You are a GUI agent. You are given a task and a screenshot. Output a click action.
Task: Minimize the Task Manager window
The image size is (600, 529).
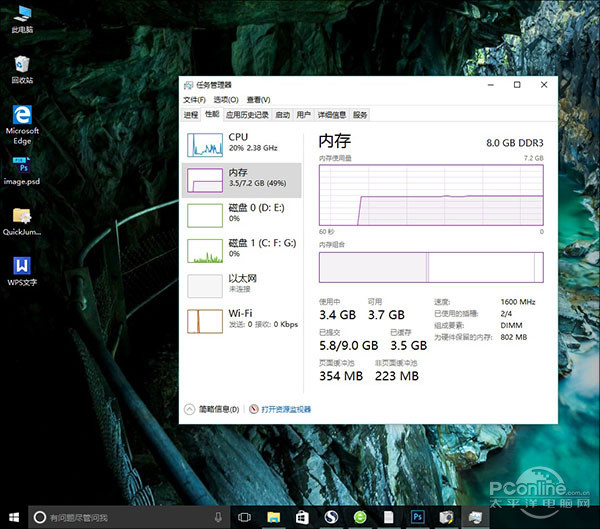491,85
